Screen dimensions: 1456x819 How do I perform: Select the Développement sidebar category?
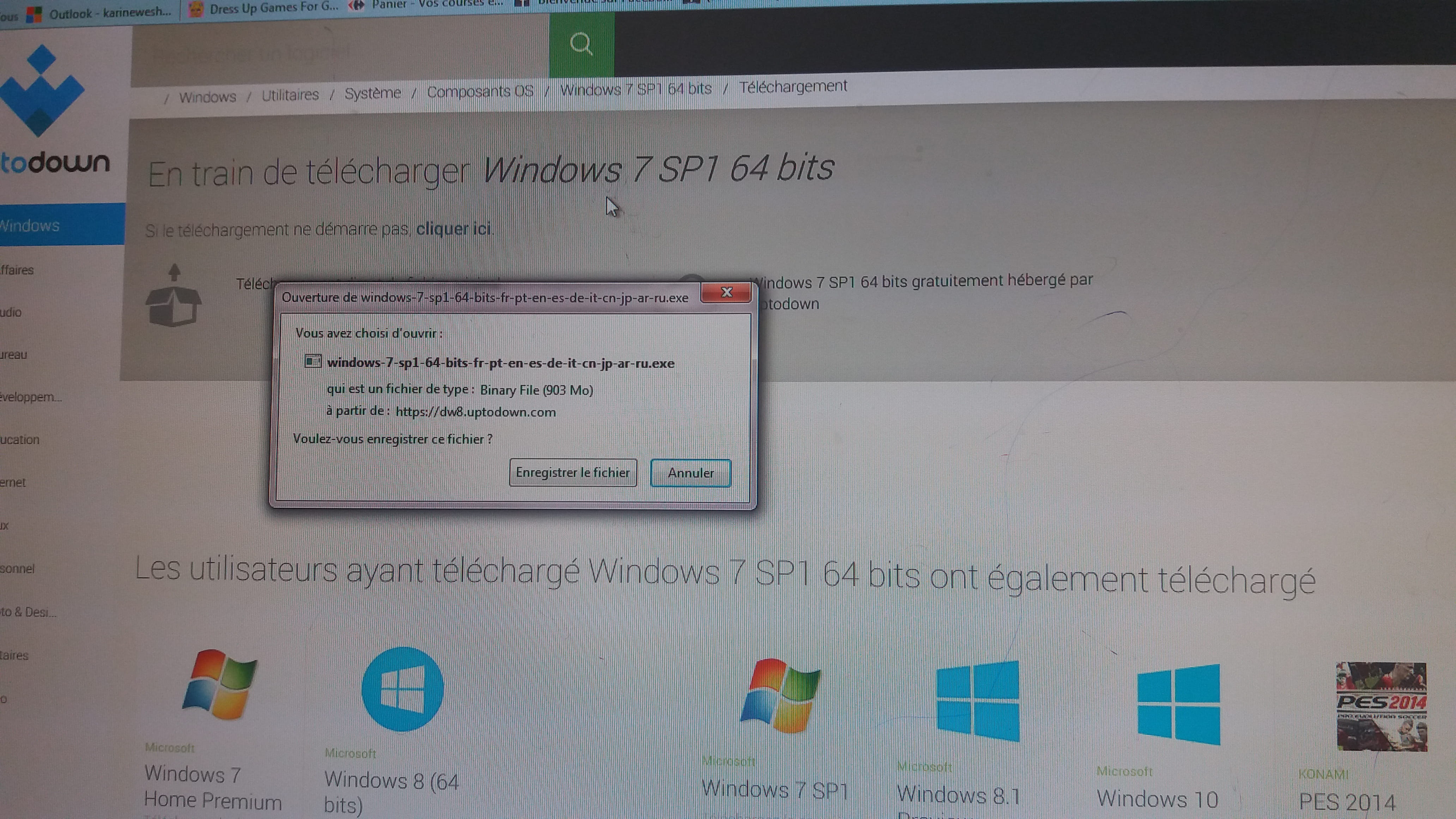(31, 398)
